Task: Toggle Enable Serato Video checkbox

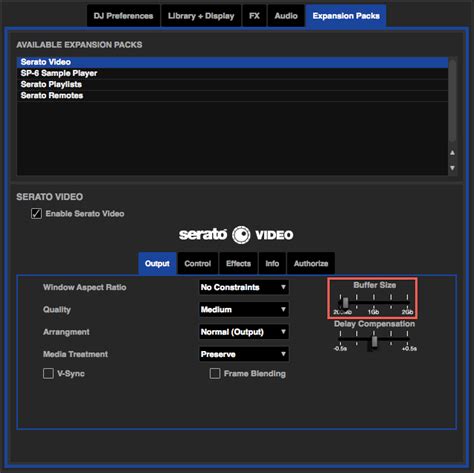Action: coord(36,213)
